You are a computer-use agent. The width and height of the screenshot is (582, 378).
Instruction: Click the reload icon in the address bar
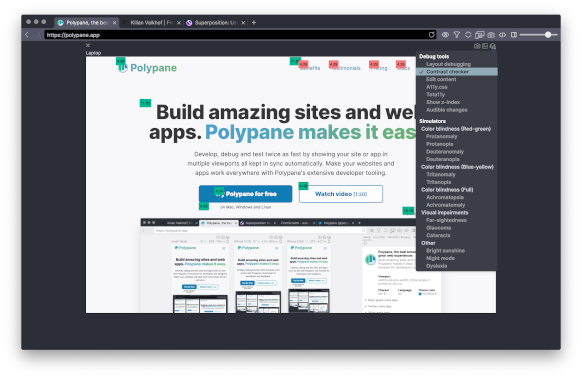click(431, 35)
